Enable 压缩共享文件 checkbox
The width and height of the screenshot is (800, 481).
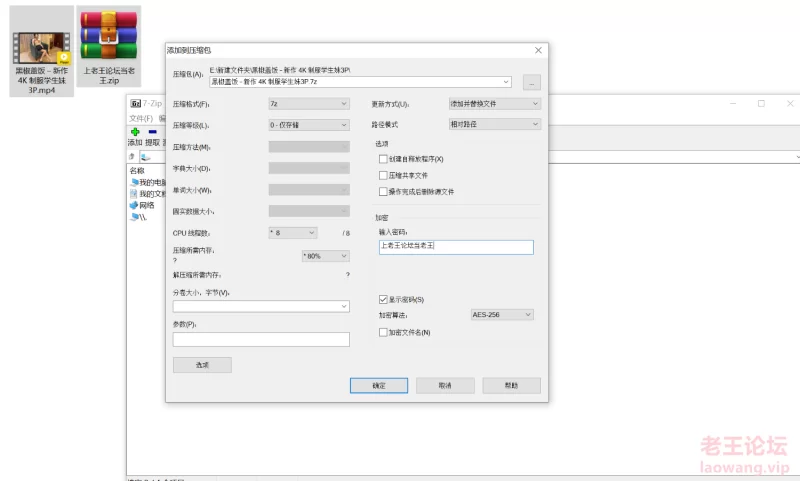(383, 175)
